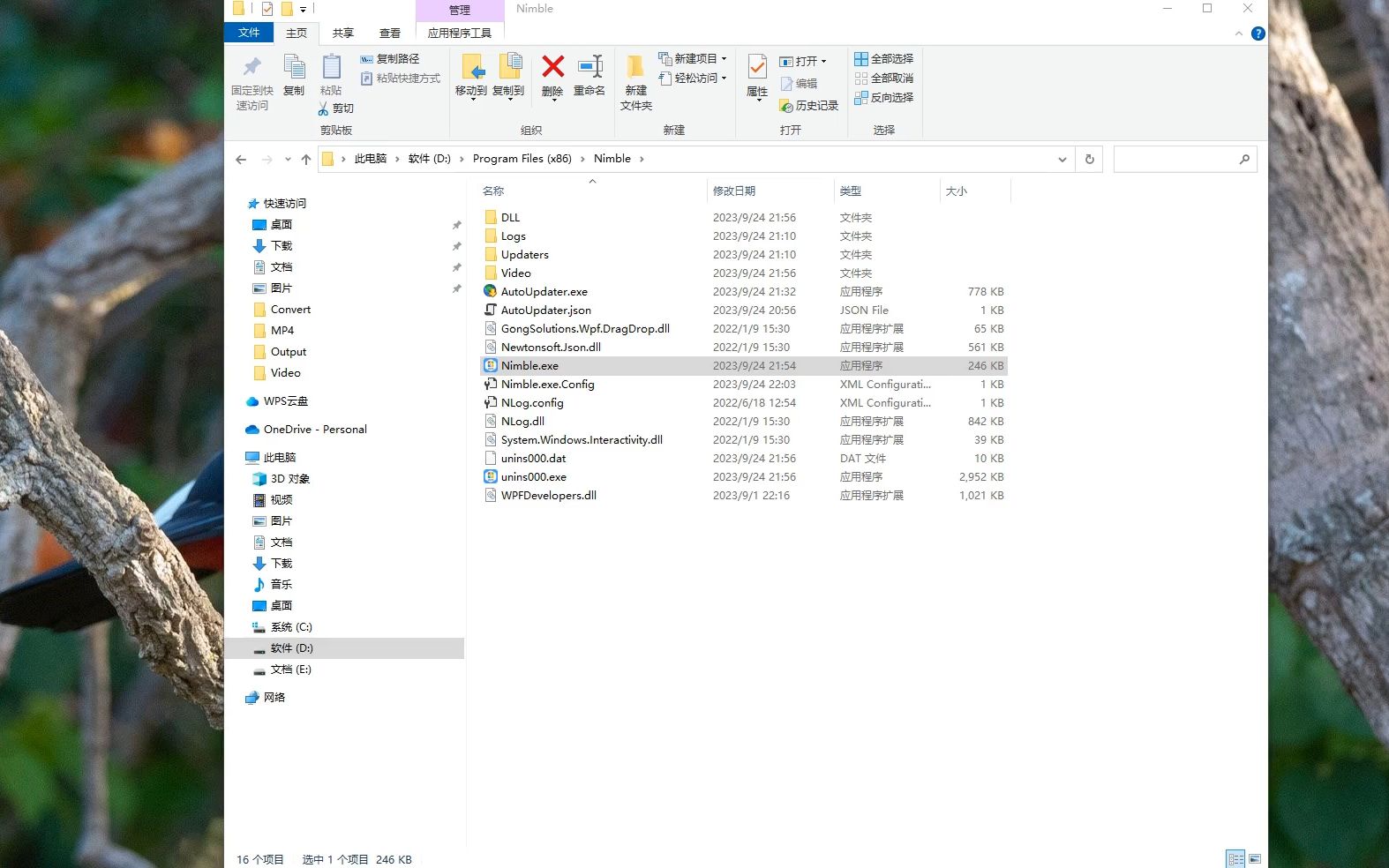Collapse the ribbon with the chevron
The height and width of the screenshot is (868, 1389).
[1239, 34]
